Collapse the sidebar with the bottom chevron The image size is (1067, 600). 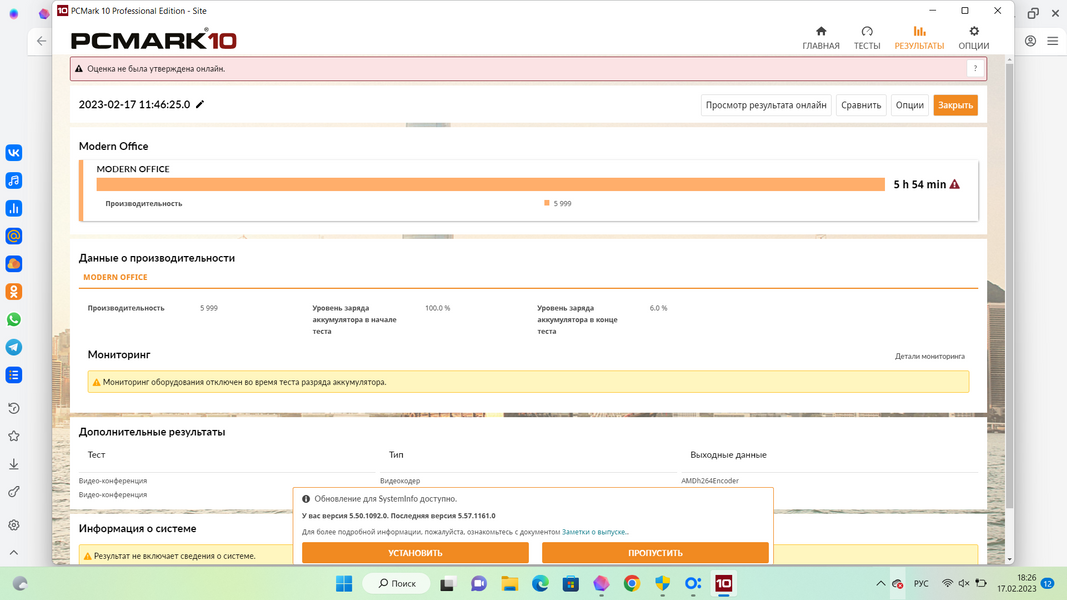coord(14,552)
